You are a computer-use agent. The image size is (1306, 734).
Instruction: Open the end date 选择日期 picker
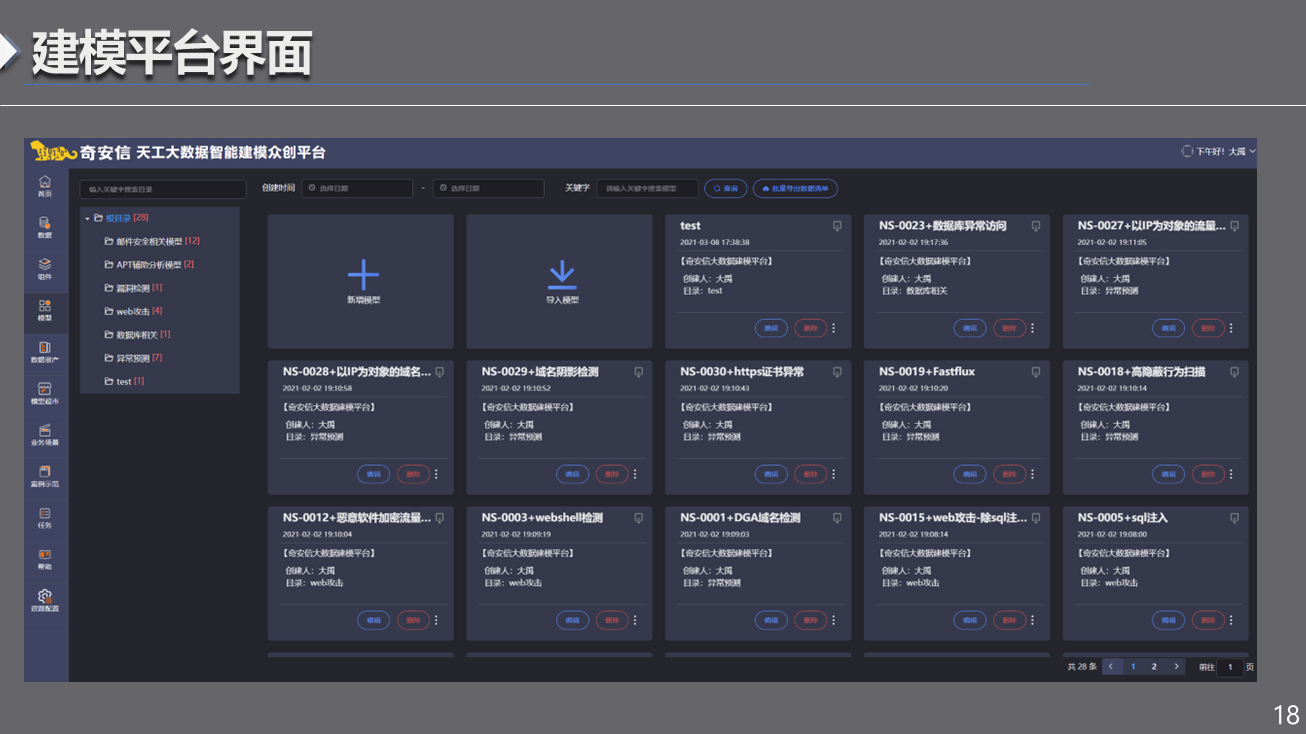488,188
